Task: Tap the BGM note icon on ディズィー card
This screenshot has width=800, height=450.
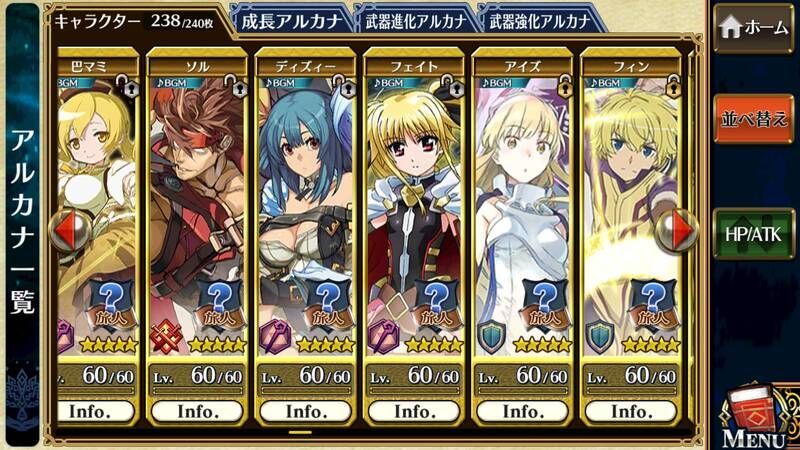Action: tap(281, 83)
